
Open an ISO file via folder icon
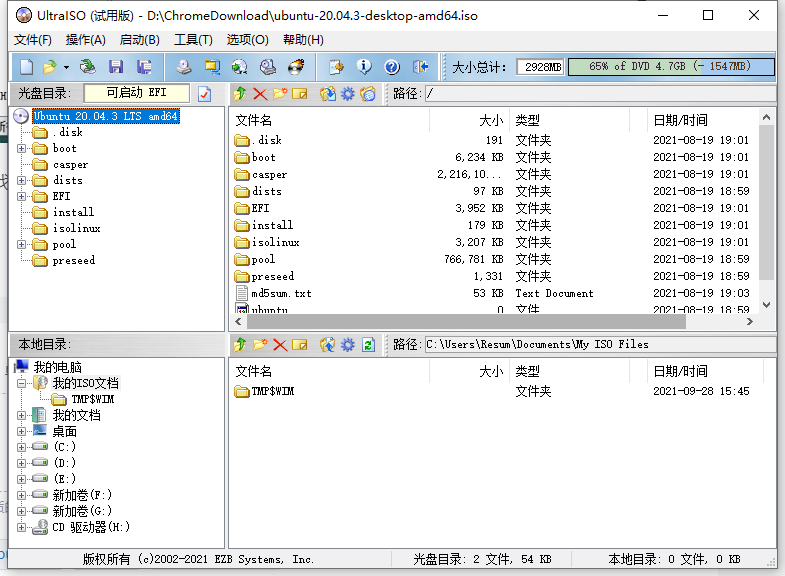50,67
